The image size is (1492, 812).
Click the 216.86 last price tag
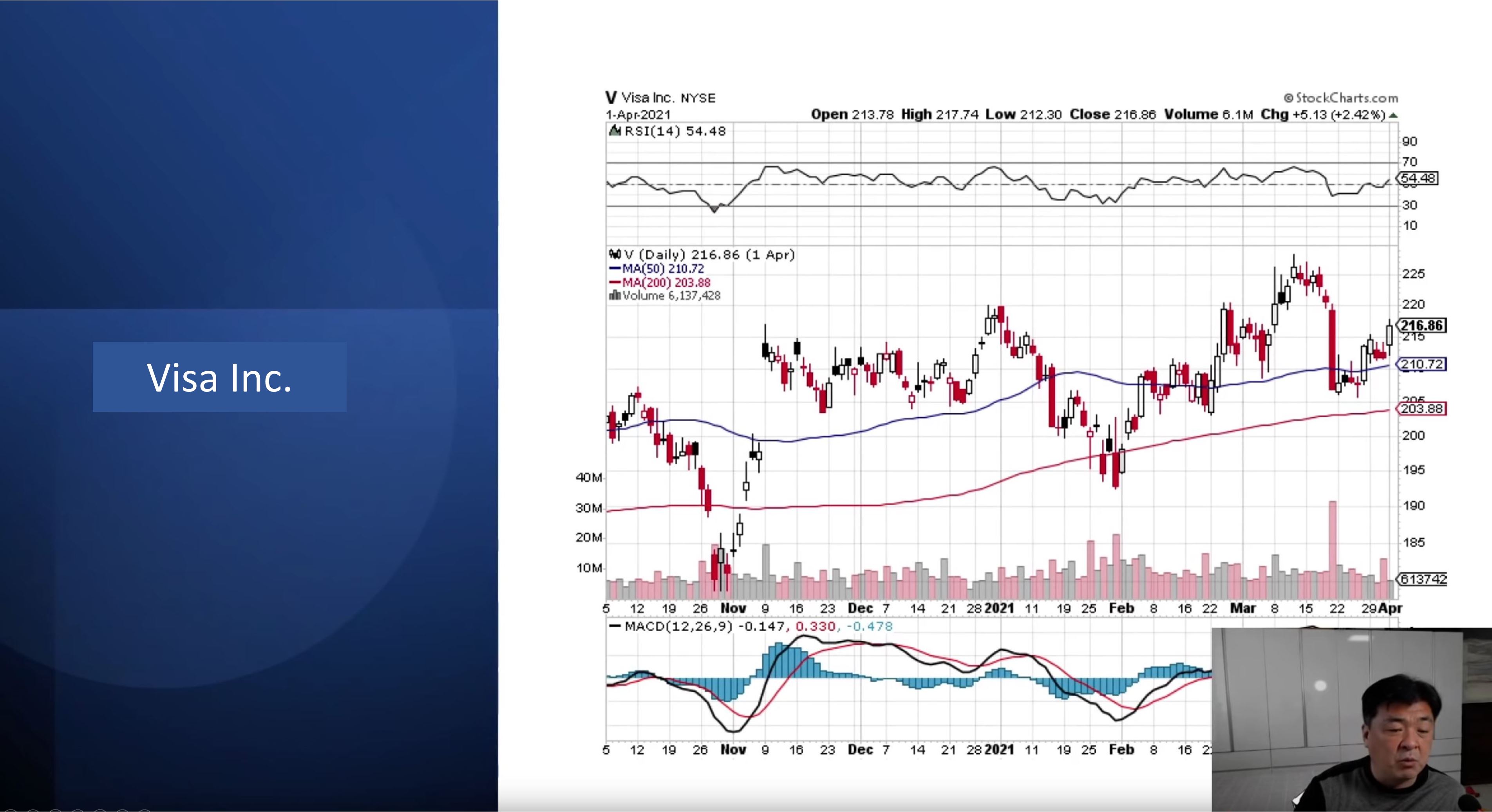pyautogui.click(x=1422, y=325)
